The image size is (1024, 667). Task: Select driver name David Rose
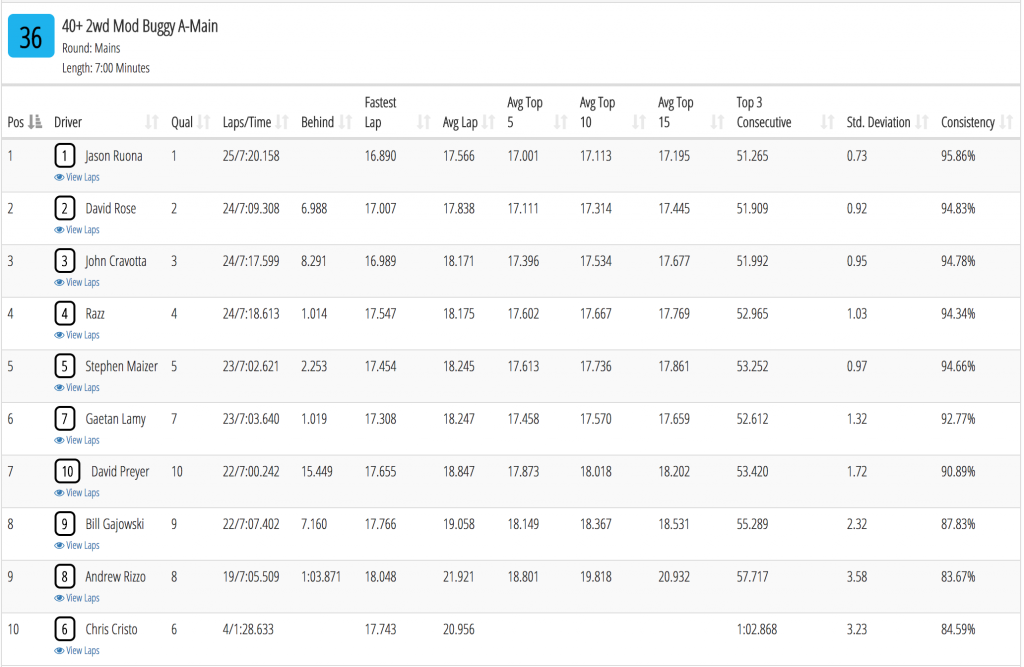tap(111, 208)
